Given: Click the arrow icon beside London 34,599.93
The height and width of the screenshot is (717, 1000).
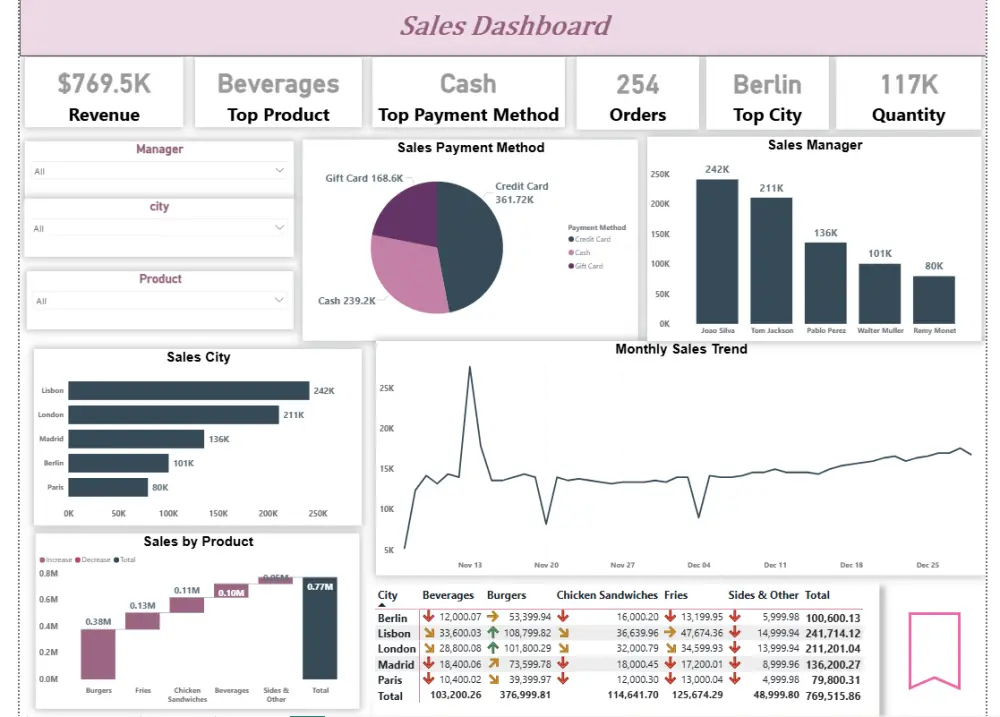Looking at the screenshot, I should pos(670,648).
